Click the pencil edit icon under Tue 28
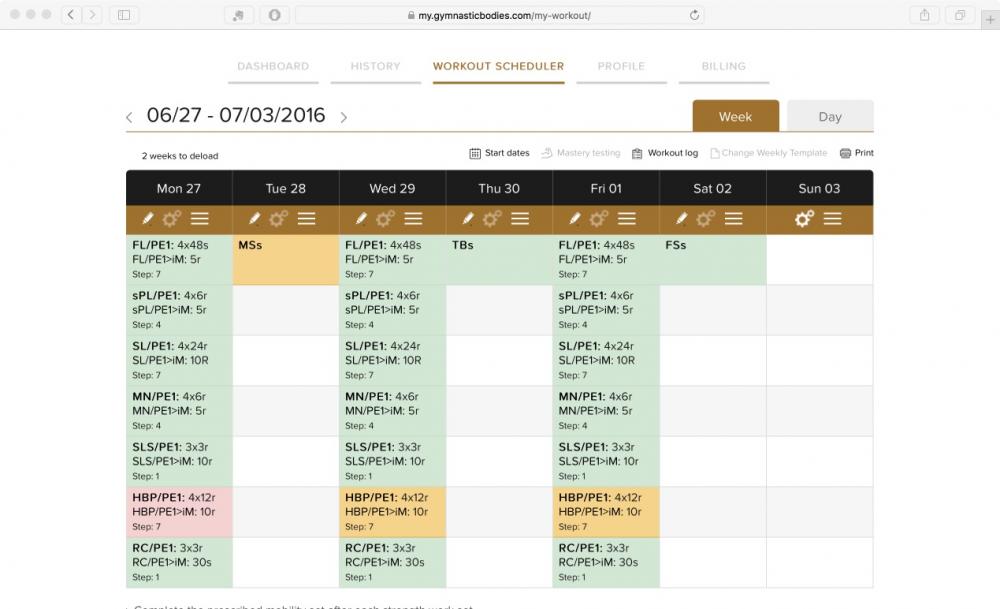This screenshot has width=1000, height=609. coord(254,219)
